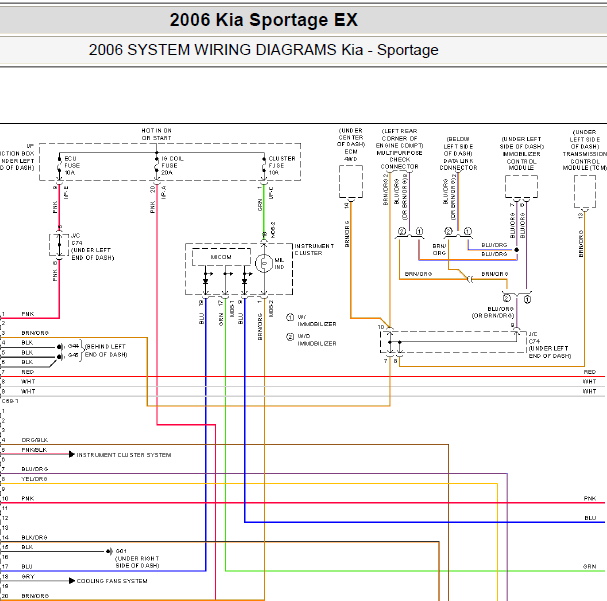
Task: Click the Cooling Fans System arrow
Action: click(72, 580)
